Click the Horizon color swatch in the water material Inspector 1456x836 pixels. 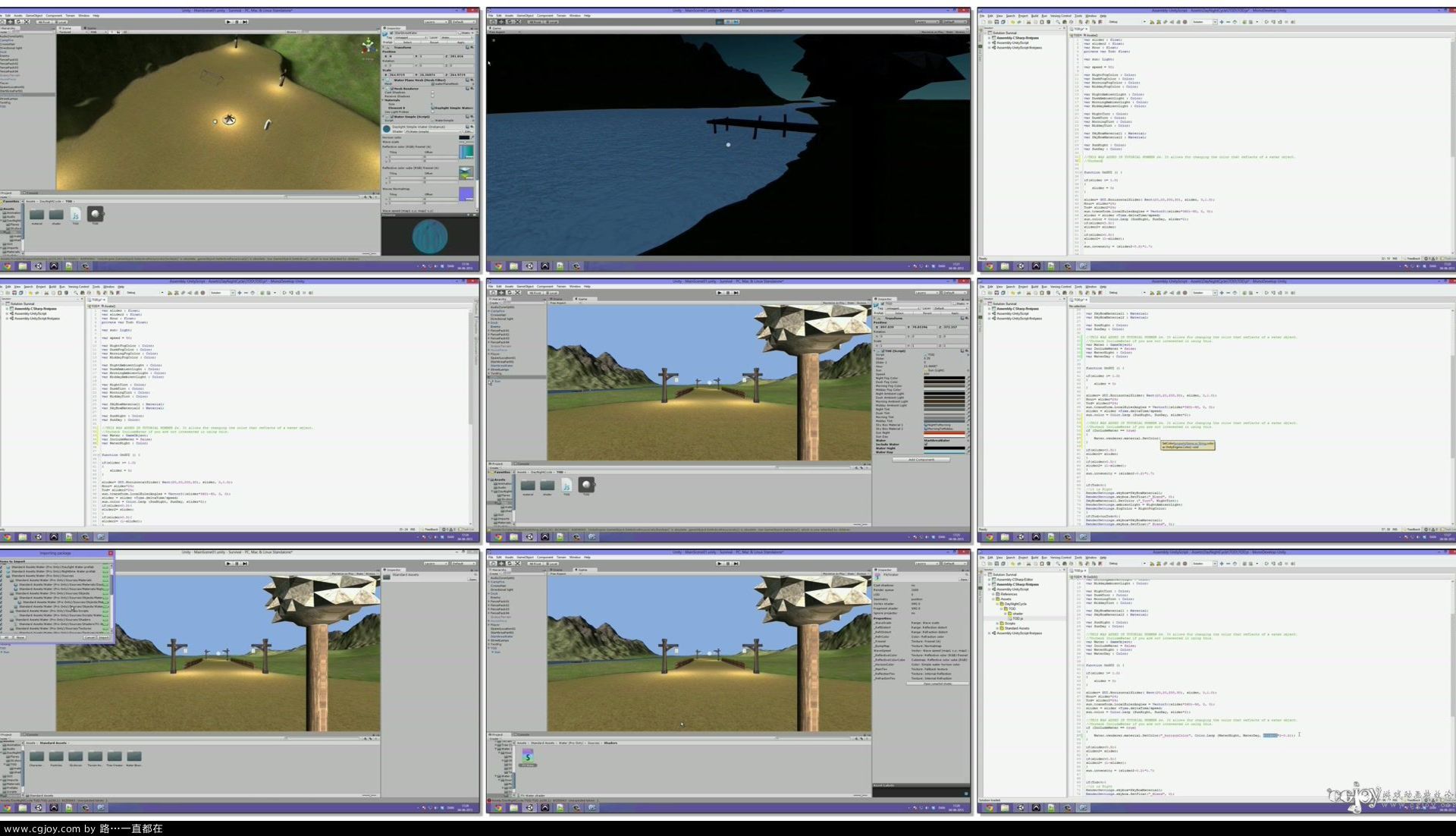(464, 137)
